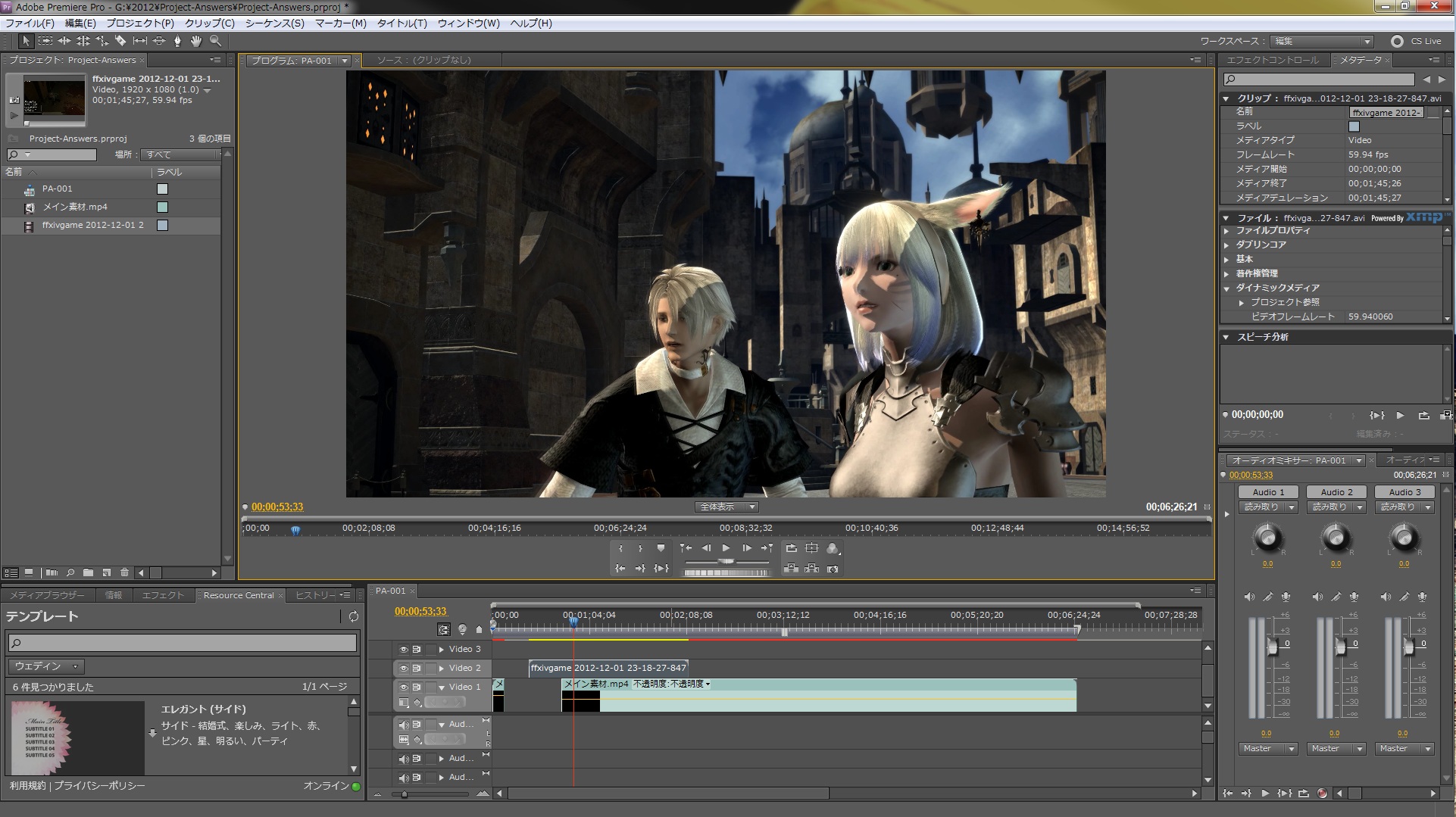The image size is (1456, 817).
Task: Toggle the Snap magnet in the timeline
Action: 444,629
